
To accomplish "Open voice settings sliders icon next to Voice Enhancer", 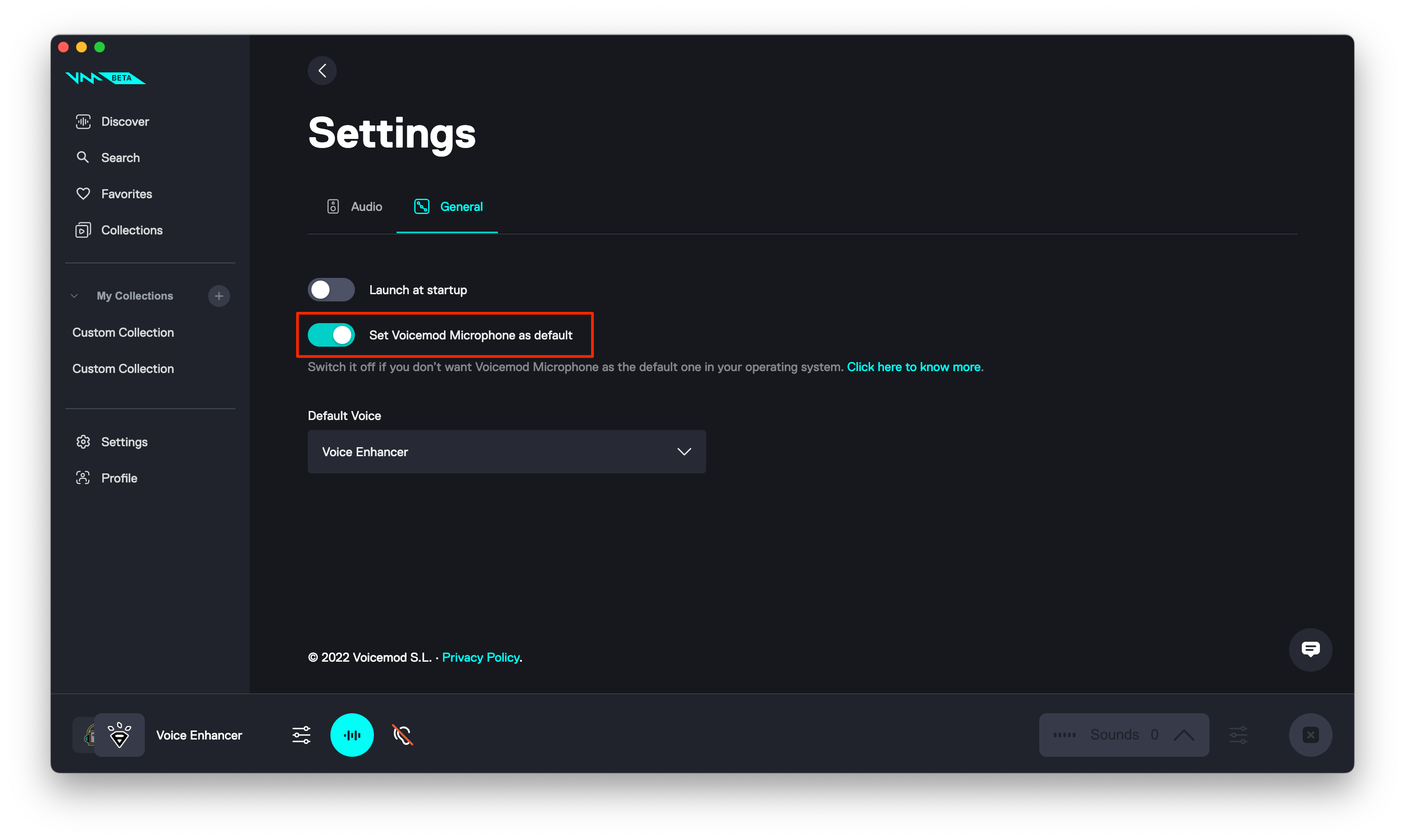I will click(301, 735).
